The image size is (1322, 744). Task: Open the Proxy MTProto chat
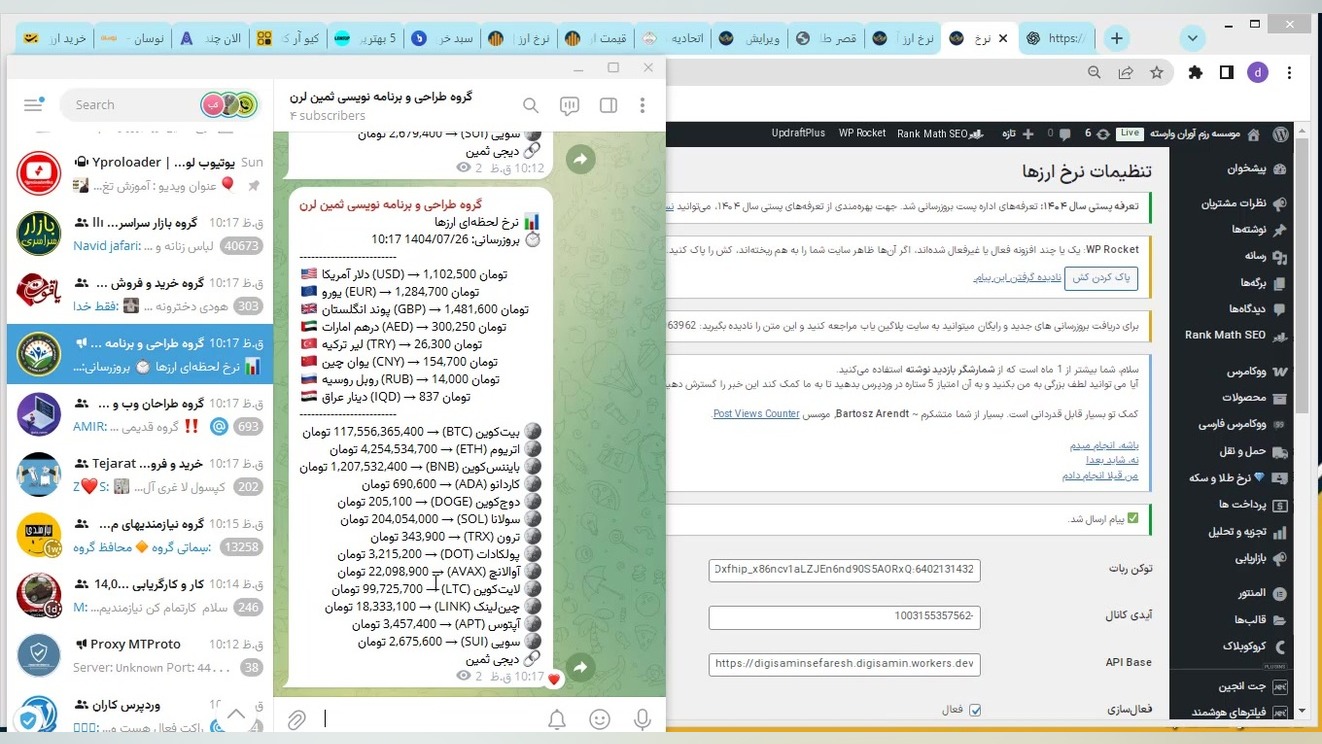(140, 656)
